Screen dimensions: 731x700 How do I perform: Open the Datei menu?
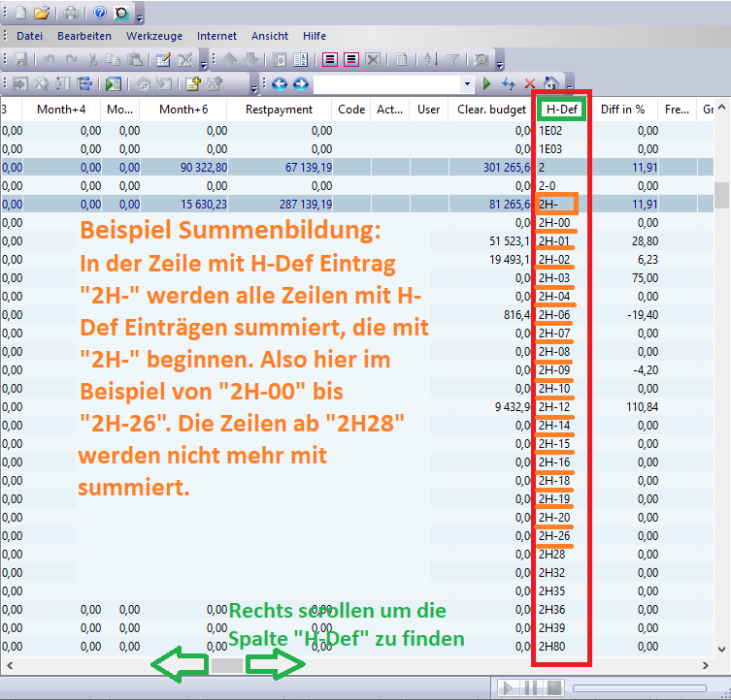tap(30, 36)
